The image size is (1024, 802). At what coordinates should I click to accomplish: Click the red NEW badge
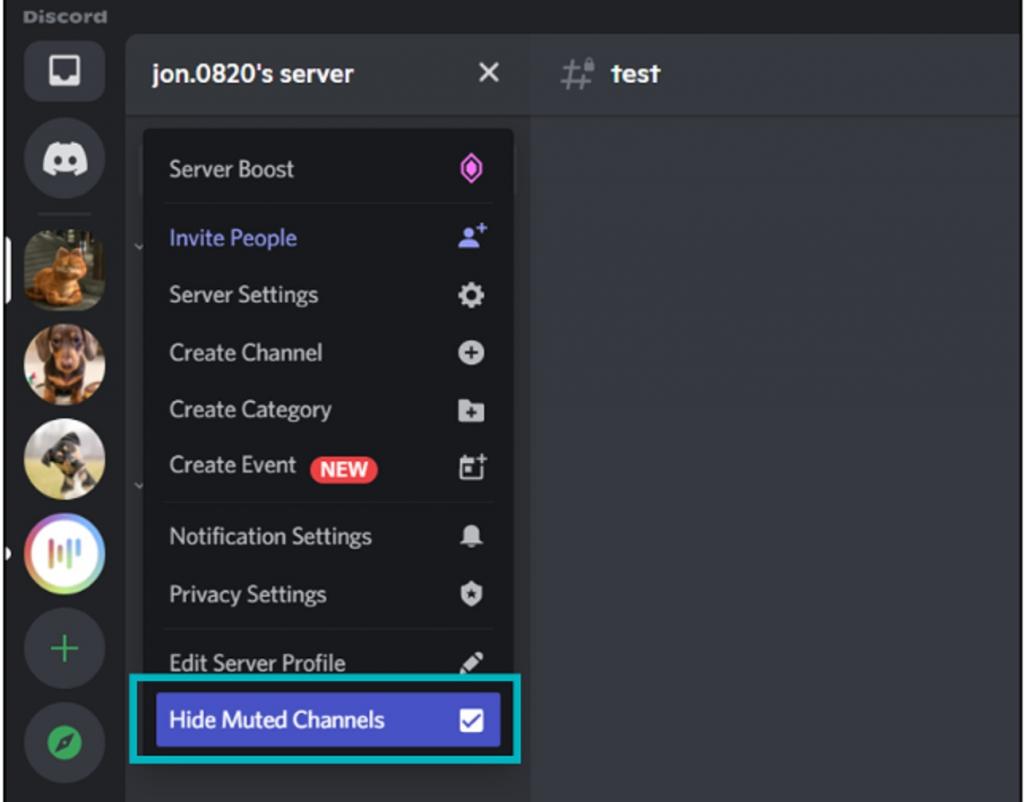click(x=344, y=470)
